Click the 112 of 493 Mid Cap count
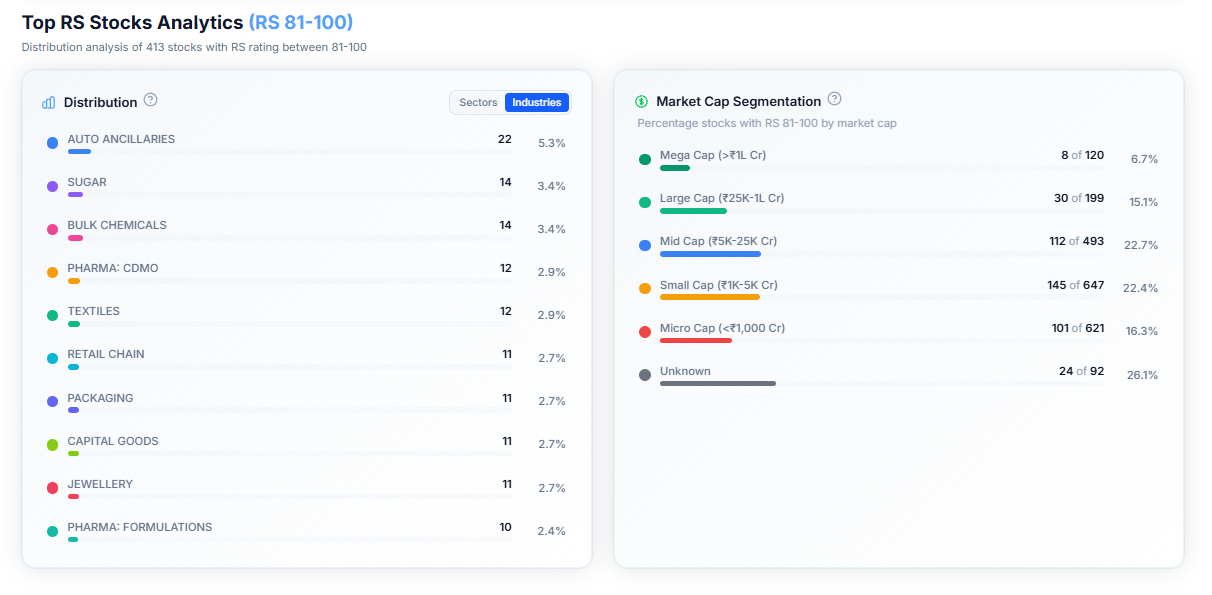This screenshot has height=595, width=1212. click(1077, 241)
